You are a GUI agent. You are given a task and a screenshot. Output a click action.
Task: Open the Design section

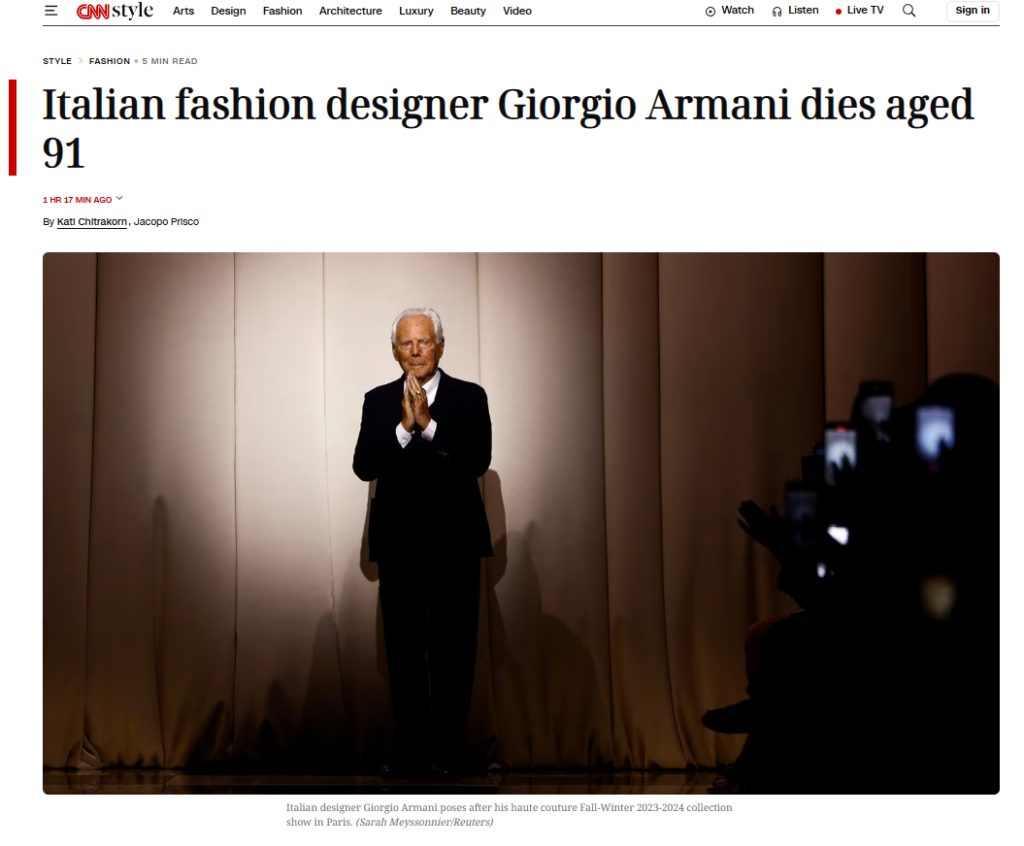pos(228,11)
